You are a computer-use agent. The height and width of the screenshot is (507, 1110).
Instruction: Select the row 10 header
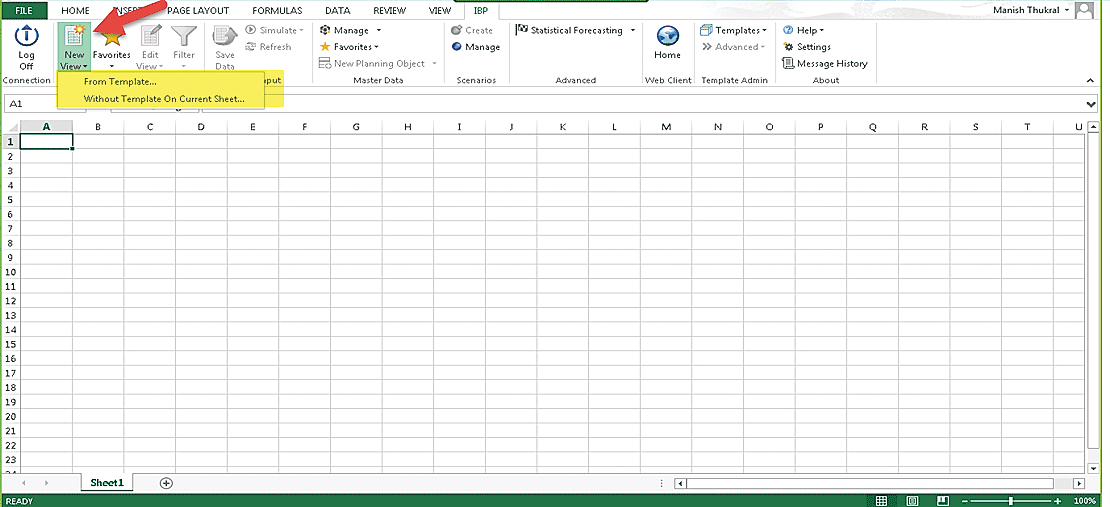(x=11, y=272)
